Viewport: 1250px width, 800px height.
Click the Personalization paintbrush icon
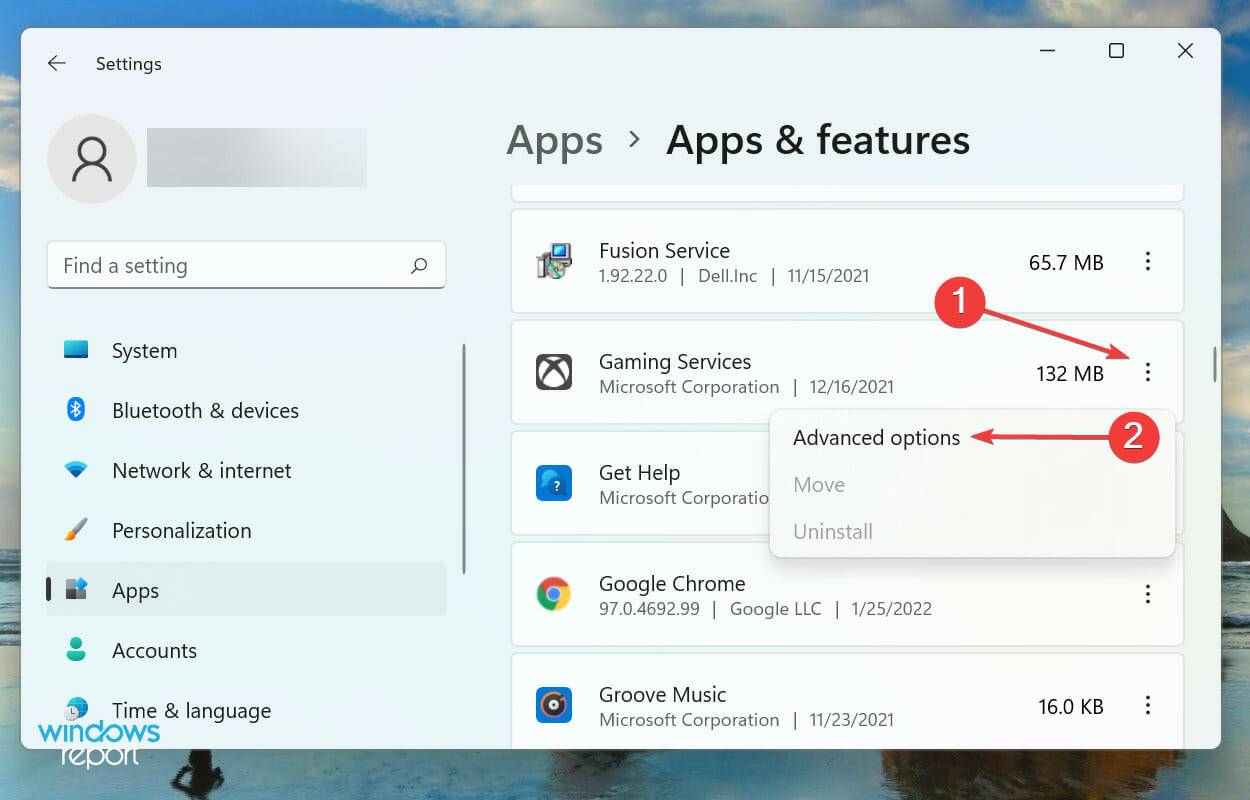(x=75, y=530)
